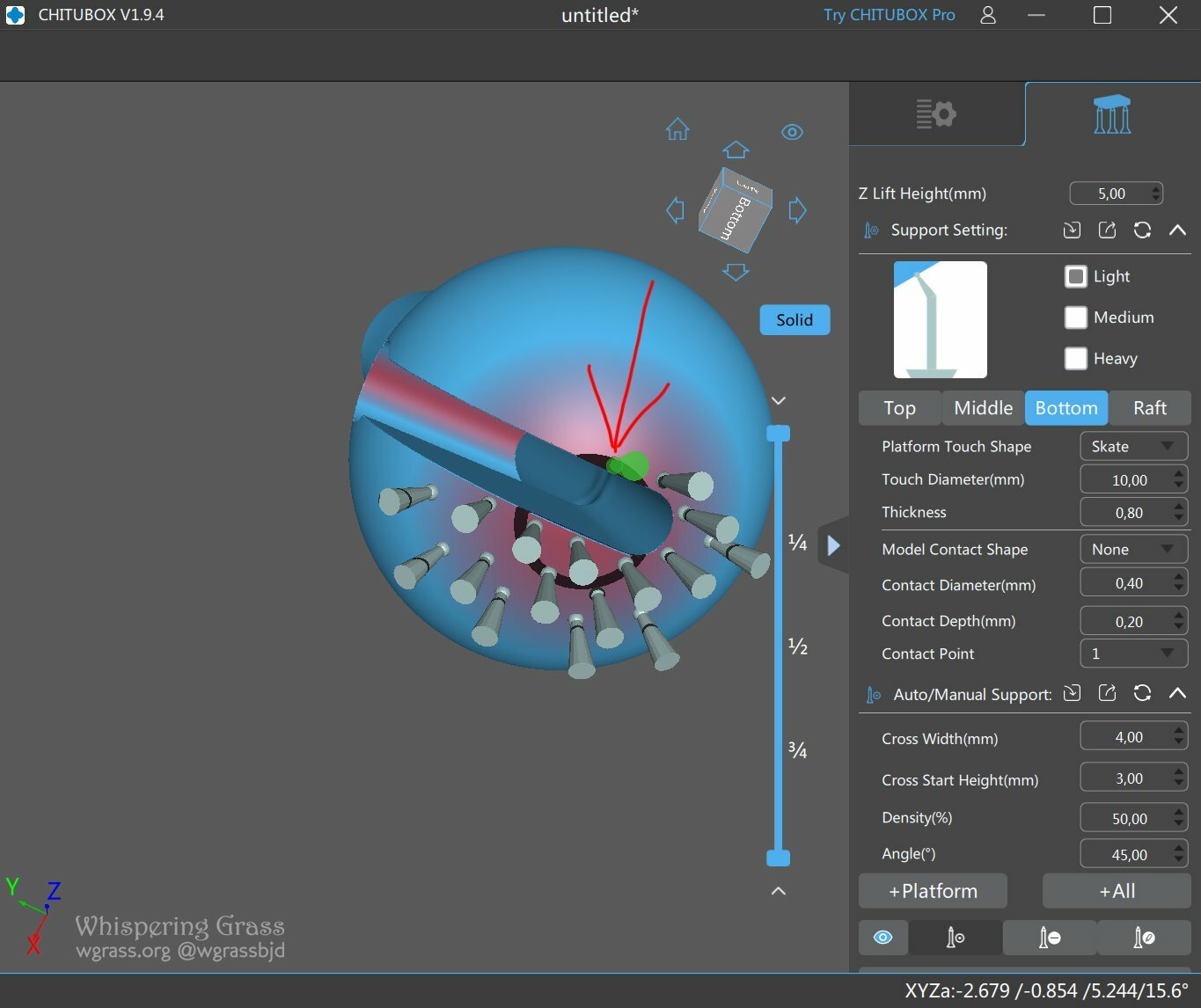The width and height of the screenshot is (1201, 1008).
Task: Rotate view with the up arrow
Action: click(736, 150)
